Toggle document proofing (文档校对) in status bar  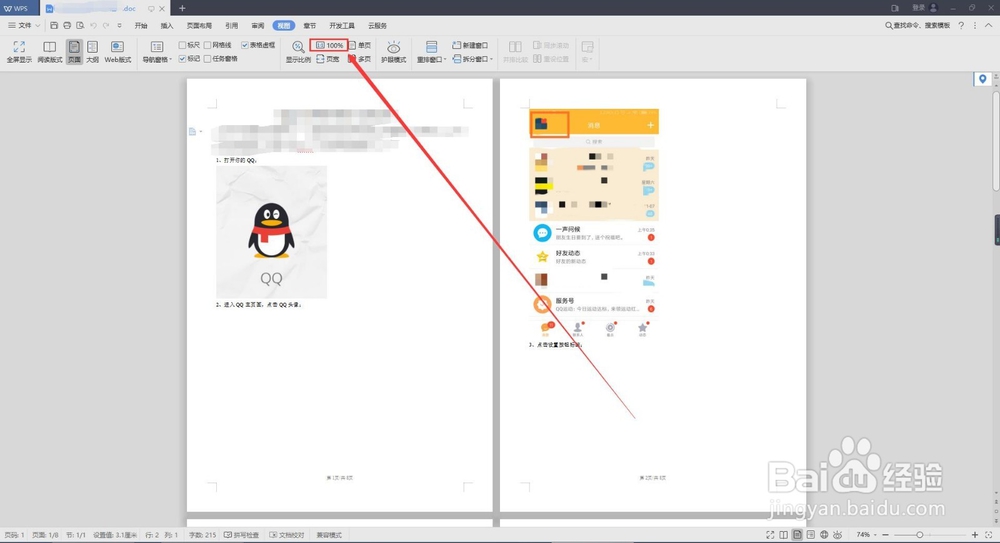tap(286, 535)
